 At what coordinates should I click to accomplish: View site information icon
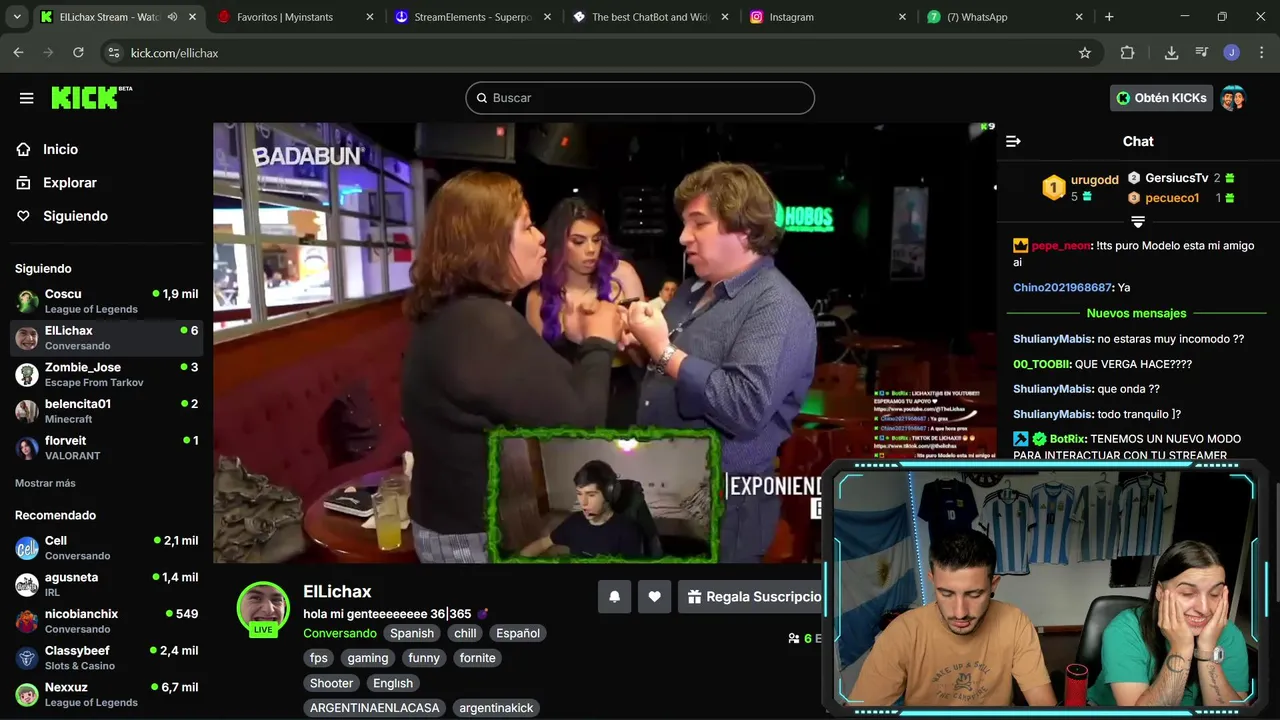point(113,53)
